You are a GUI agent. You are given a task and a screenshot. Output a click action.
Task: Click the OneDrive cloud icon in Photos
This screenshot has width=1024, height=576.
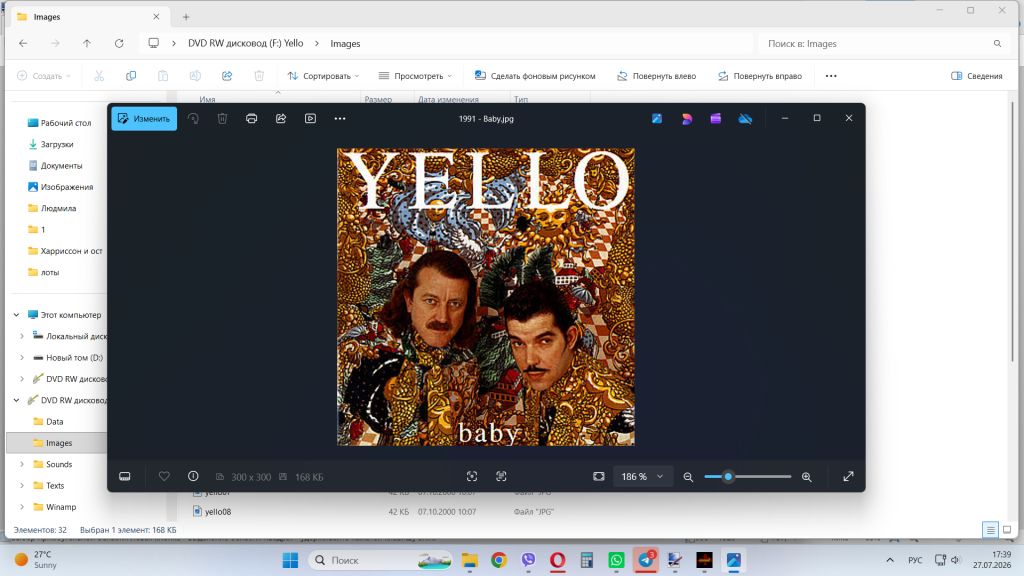click(x=745, y=119)
